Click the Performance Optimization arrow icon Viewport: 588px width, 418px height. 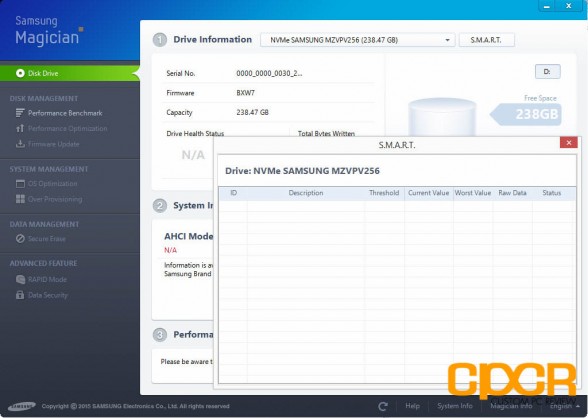point(20,129)
